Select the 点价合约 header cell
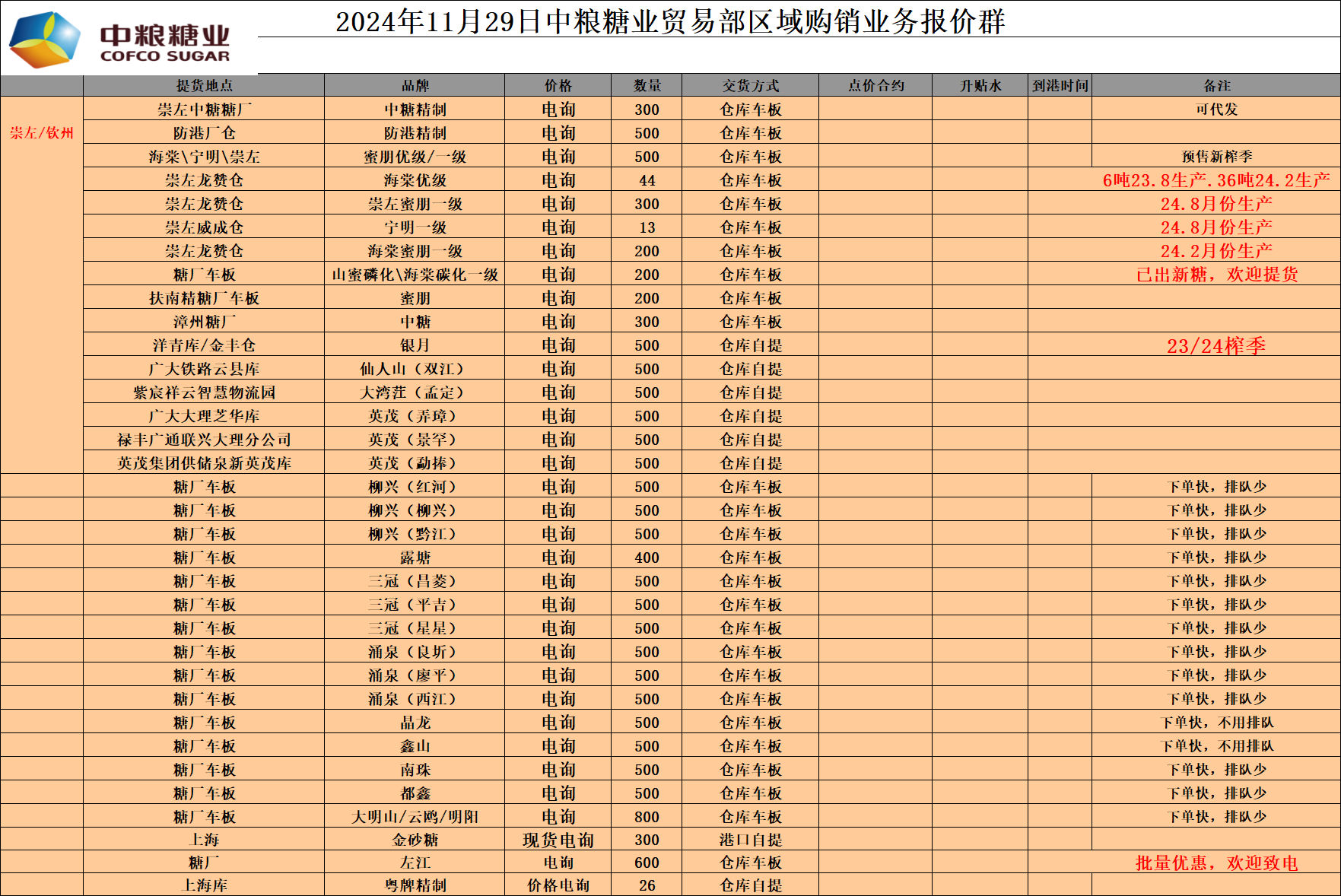The width and height of the screenshot is (1341, 896). pyautogui.click(x=875, y=86)
